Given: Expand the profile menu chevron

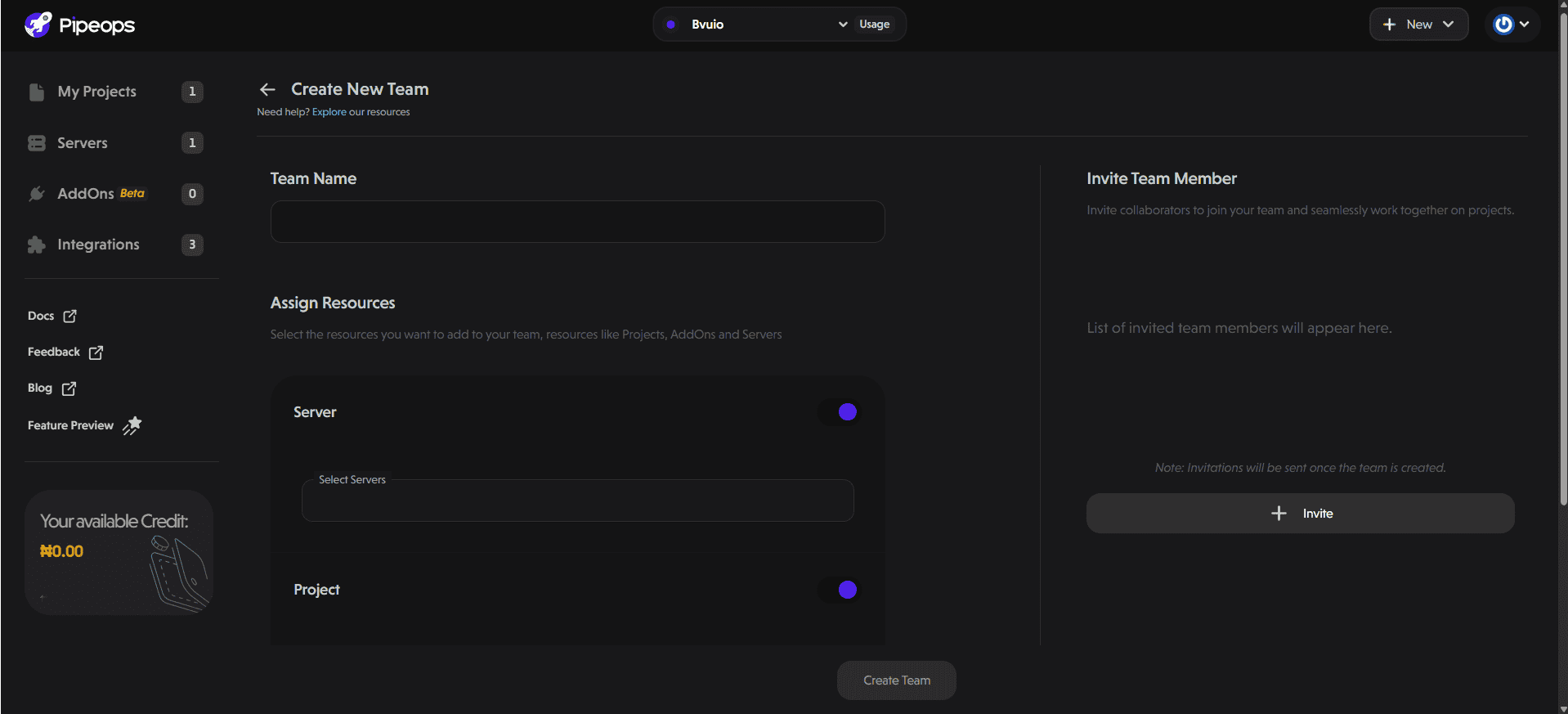Looking at the screenshot, I should pos(1525,25).
